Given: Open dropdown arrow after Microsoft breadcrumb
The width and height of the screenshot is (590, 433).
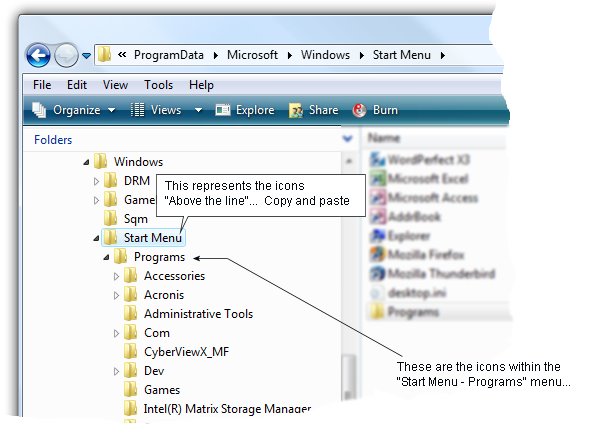Looking at the screenshot, I should (290, 56).
